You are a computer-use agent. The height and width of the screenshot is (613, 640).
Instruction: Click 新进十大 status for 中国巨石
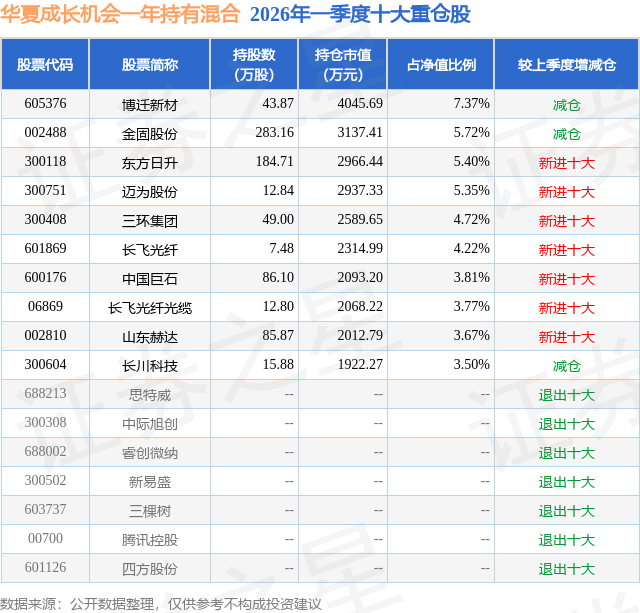click(567, 279)
